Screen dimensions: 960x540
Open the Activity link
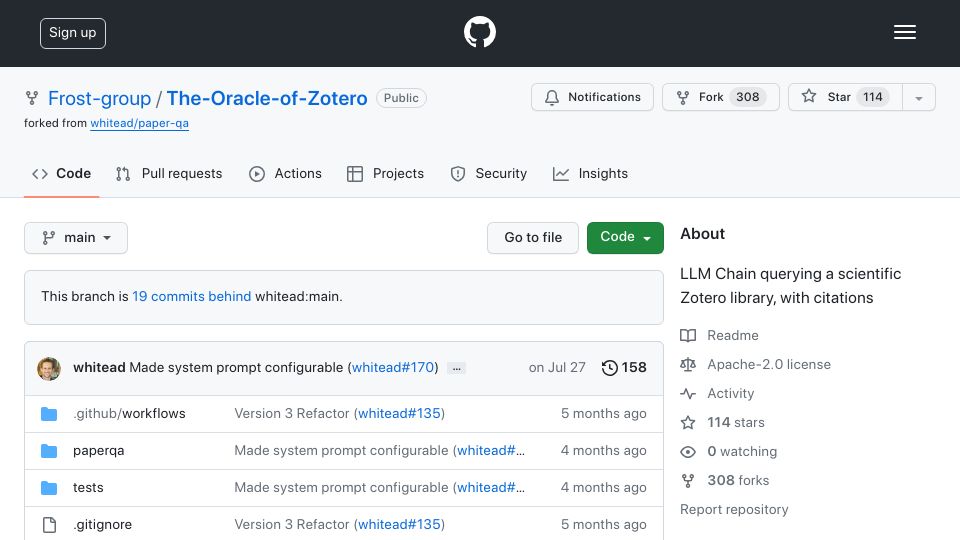730,394
